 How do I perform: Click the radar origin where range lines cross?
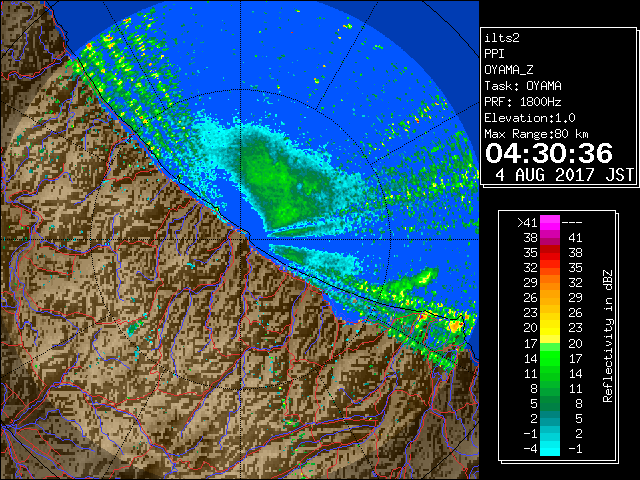tap(241, 239)
